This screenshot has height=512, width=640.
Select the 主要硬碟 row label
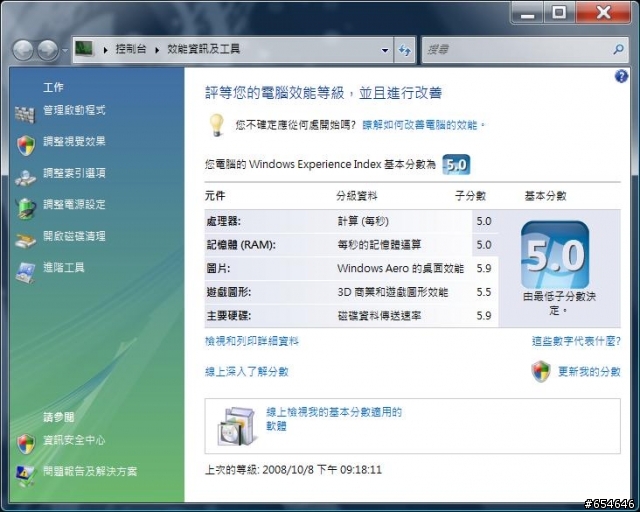(229, 316)
